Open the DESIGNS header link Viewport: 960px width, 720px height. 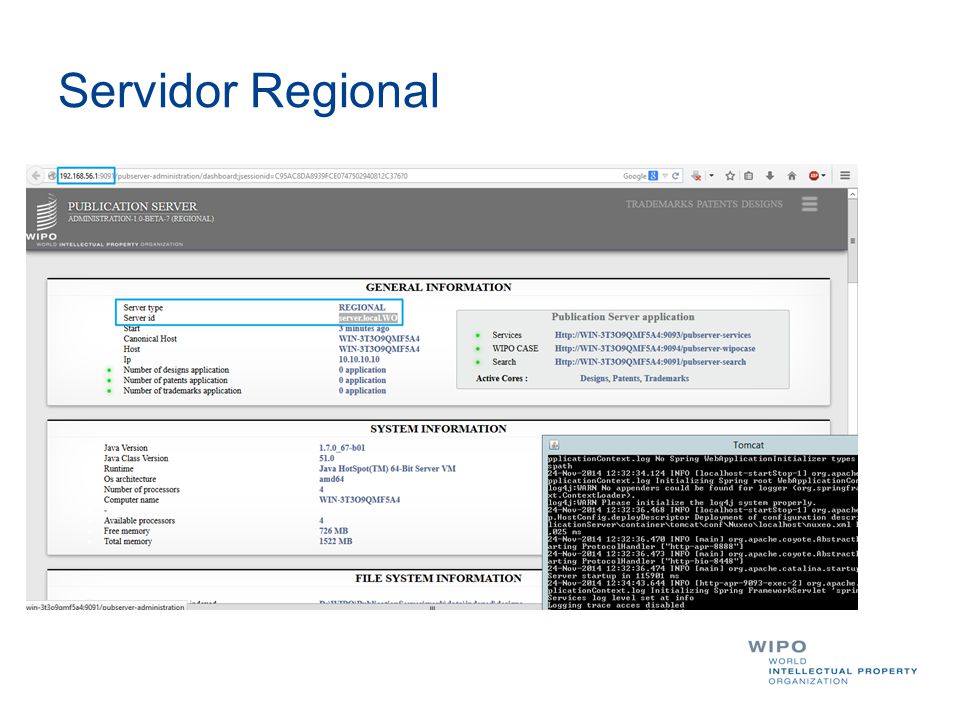762,204
